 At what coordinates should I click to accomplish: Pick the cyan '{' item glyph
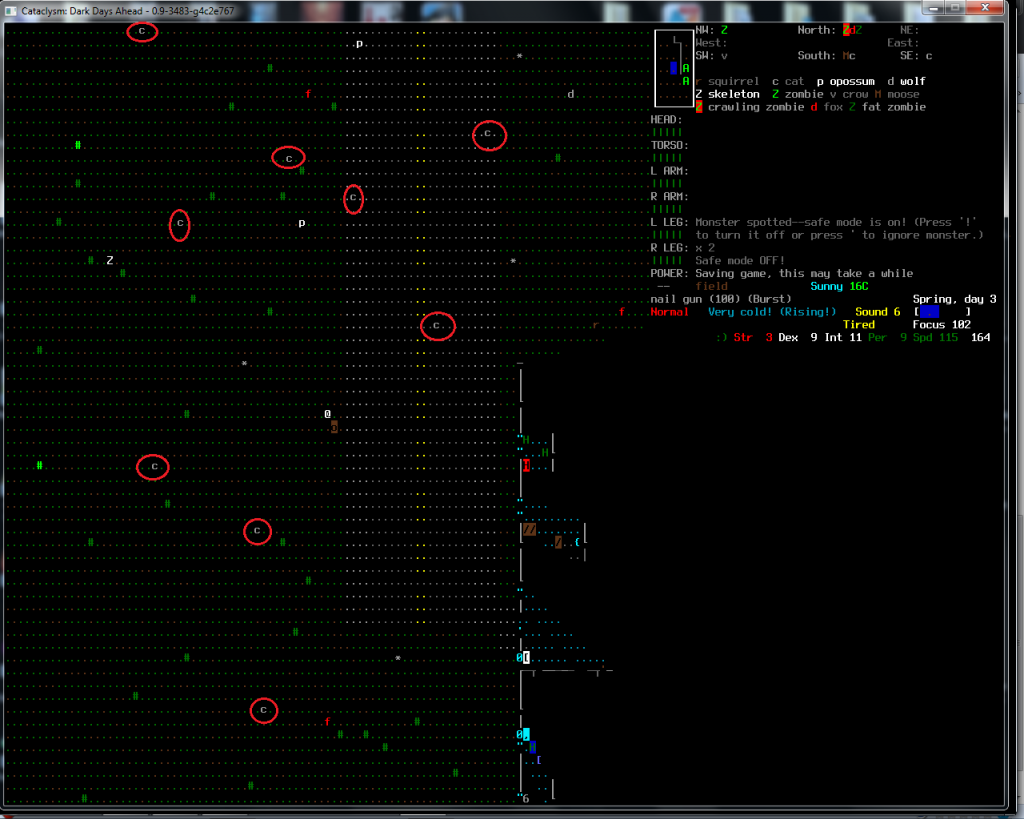click(577, 542)
